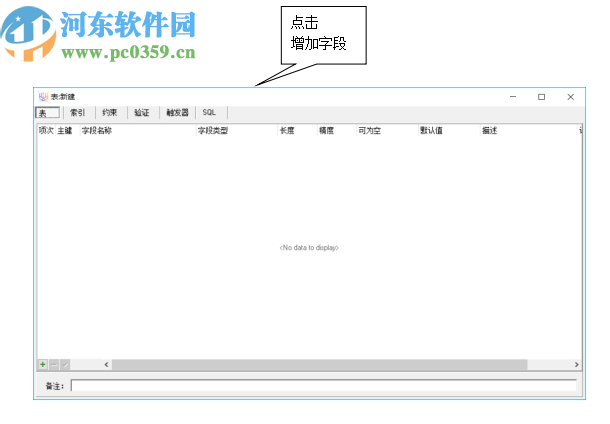The height and width of the screenshot is (424, 610).
Task: Click the 字段类型 column header
Action: point(237,130)
